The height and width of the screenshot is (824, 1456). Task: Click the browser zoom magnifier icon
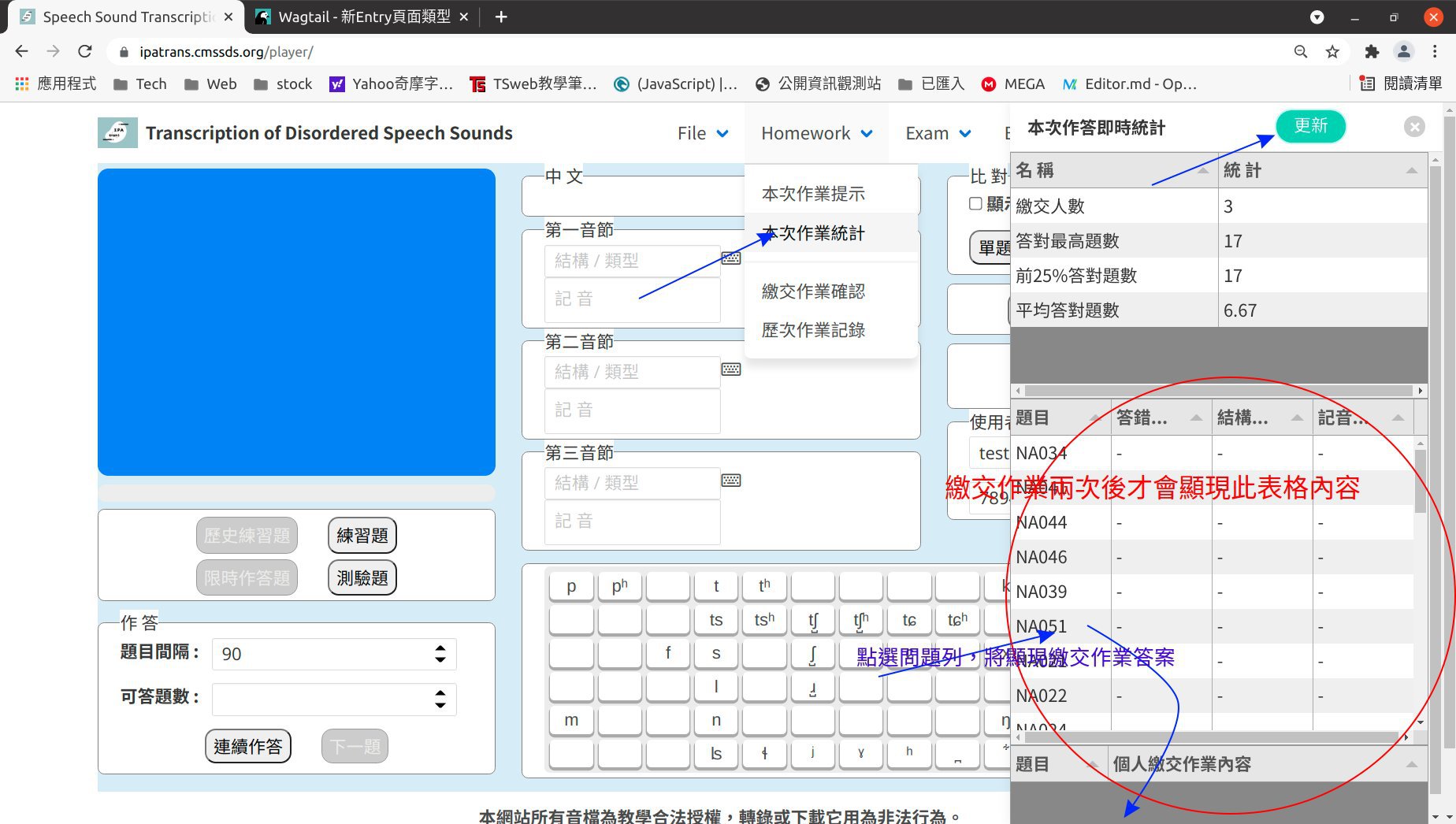click(1301, 52)
